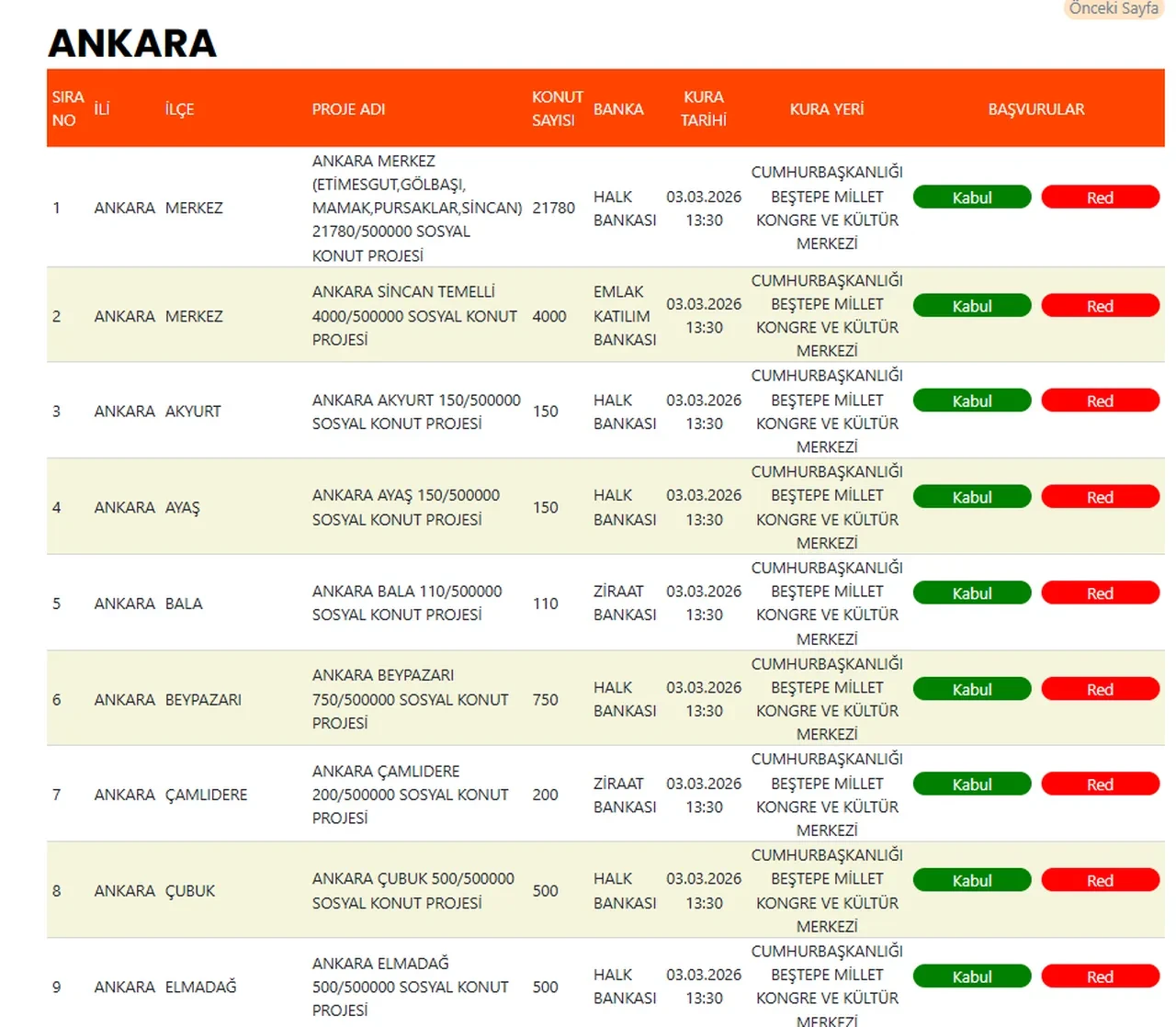Click Kabul in the Bala row
This screenshot has height=1027, width=1176.
(x=971, y=593)
